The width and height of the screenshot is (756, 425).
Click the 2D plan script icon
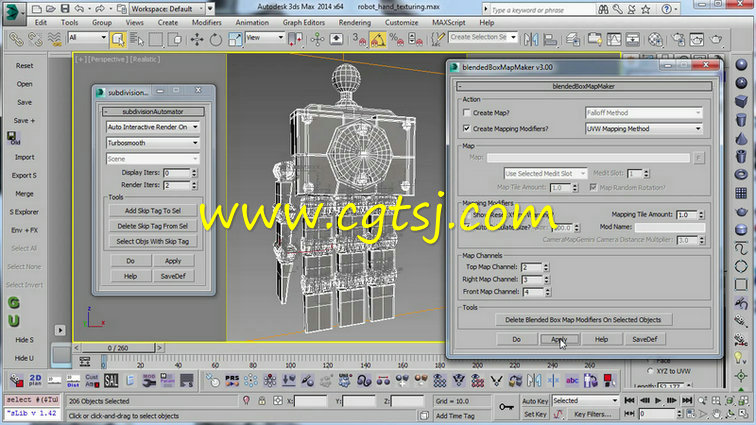coord(35,380)
